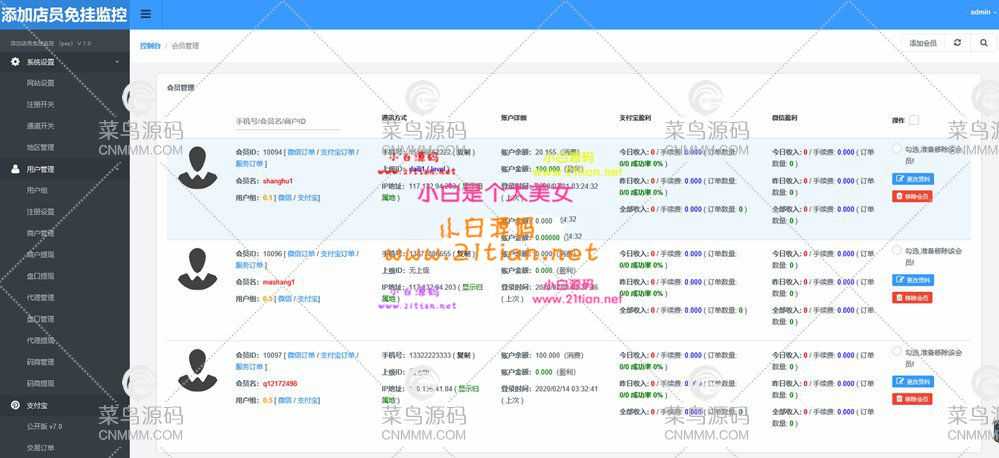Click blue 修改资料 button for member 10096
Image resolution: width=999 pixels, height=458 pixels.
coord(912,280)
